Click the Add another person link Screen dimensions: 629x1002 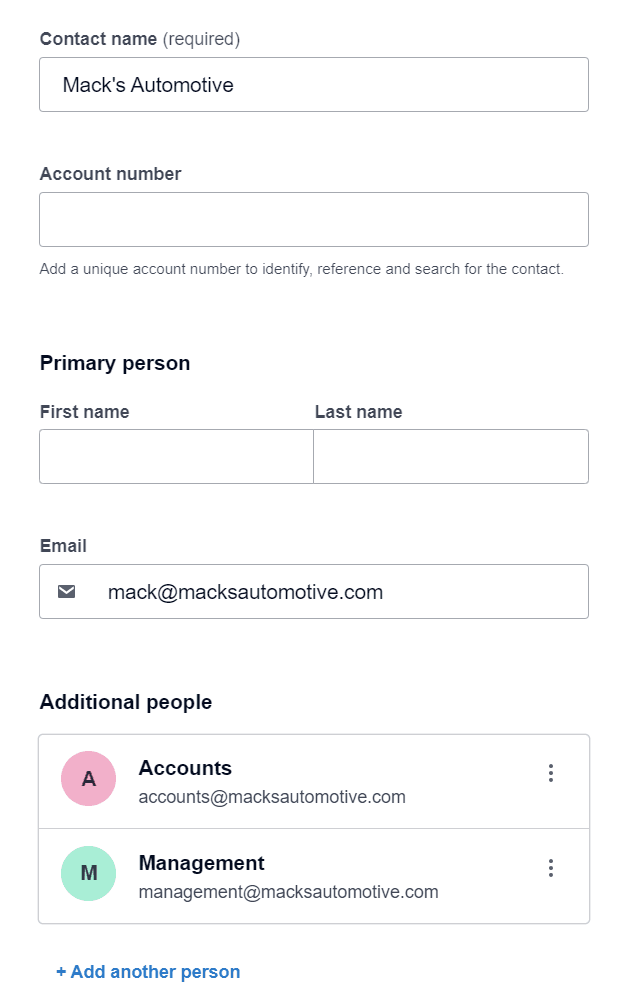(x=148, y=971)
